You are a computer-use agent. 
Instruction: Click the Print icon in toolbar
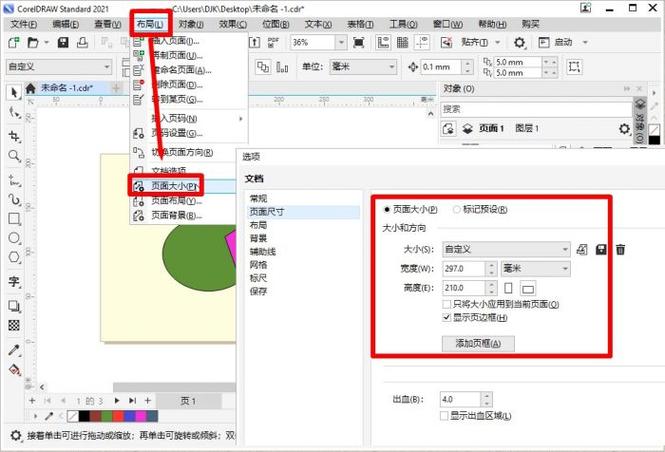coord(82,42)
